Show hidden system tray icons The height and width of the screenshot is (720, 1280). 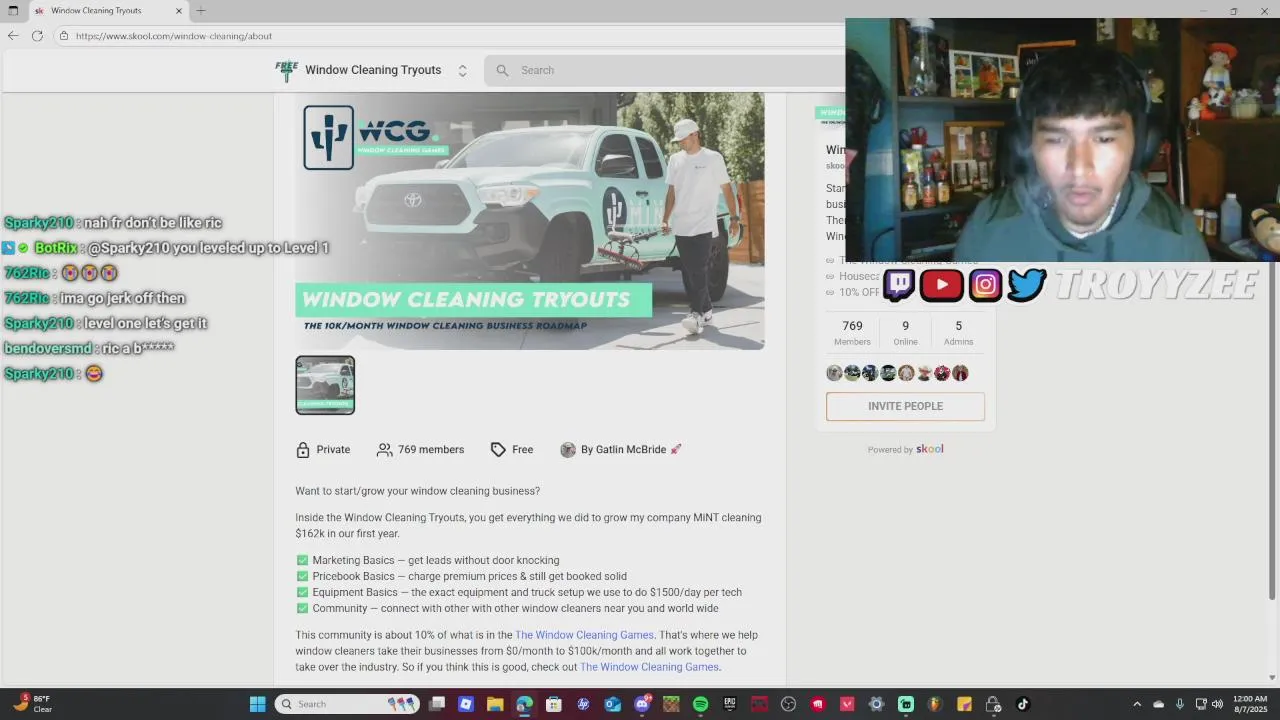(1137, 704)
